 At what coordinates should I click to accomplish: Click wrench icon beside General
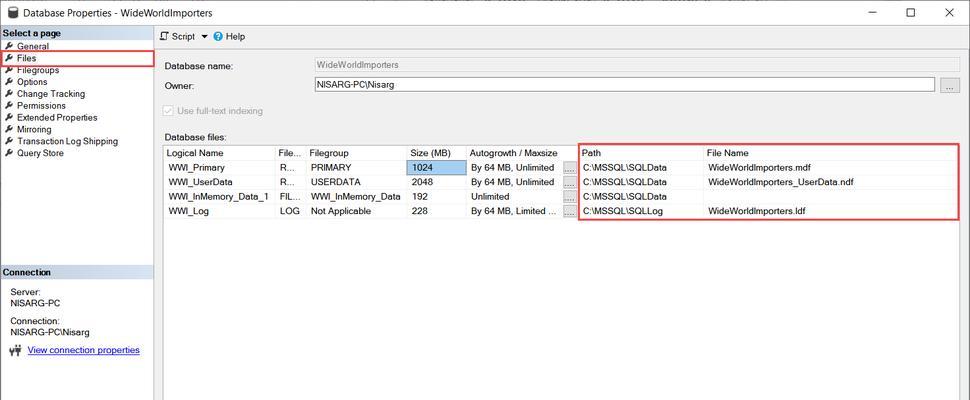pyautogui.click(x=9, y=46)
